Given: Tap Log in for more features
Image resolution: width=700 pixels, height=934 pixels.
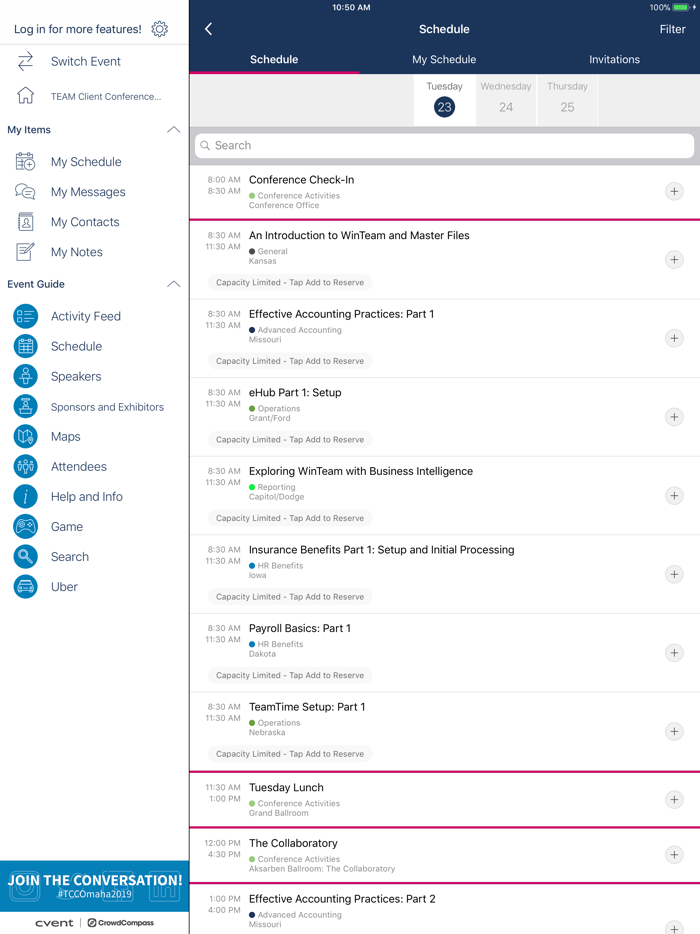Looking at the screenshot, I should tap(77, 29).
